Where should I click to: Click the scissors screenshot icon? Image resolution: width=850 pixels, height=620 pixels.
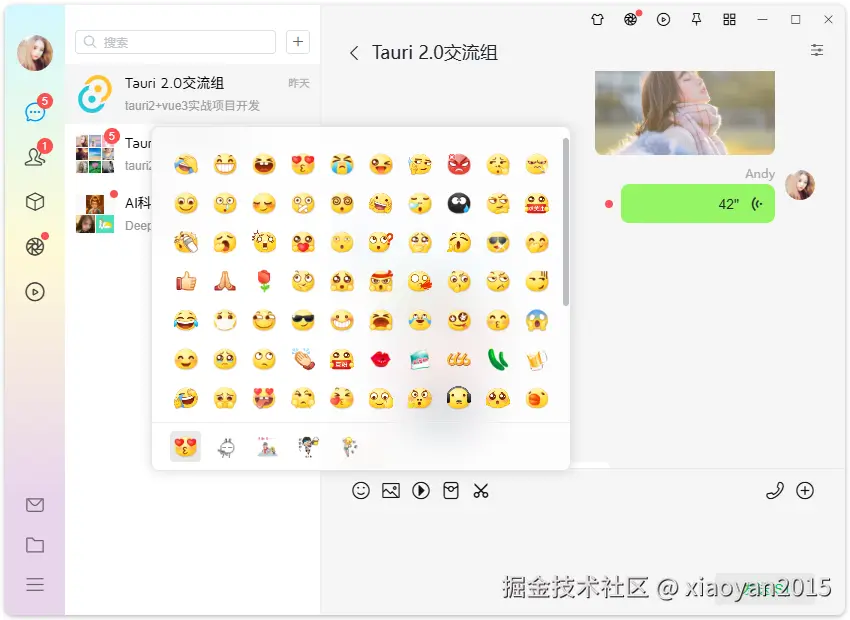pos(481,491)
